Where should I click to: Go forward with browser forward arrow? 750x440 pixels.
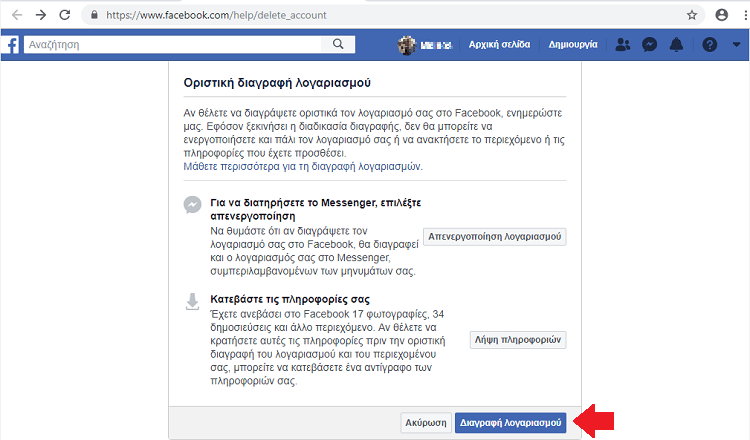41,15
